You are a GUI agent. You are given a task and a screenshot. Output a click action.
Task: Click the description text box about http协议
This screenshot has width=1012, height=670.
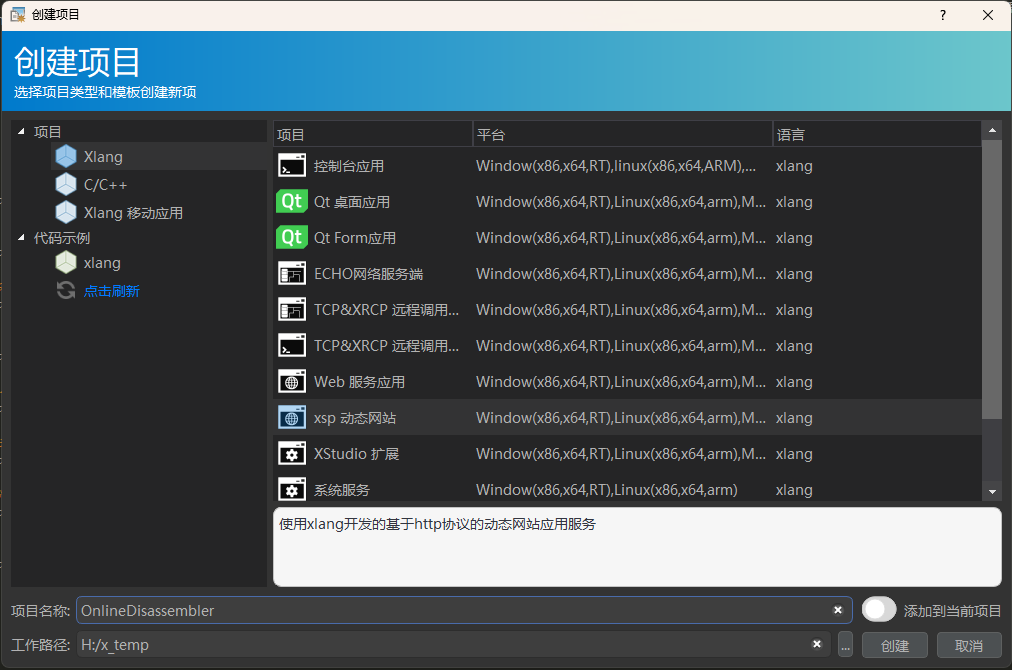637,547
